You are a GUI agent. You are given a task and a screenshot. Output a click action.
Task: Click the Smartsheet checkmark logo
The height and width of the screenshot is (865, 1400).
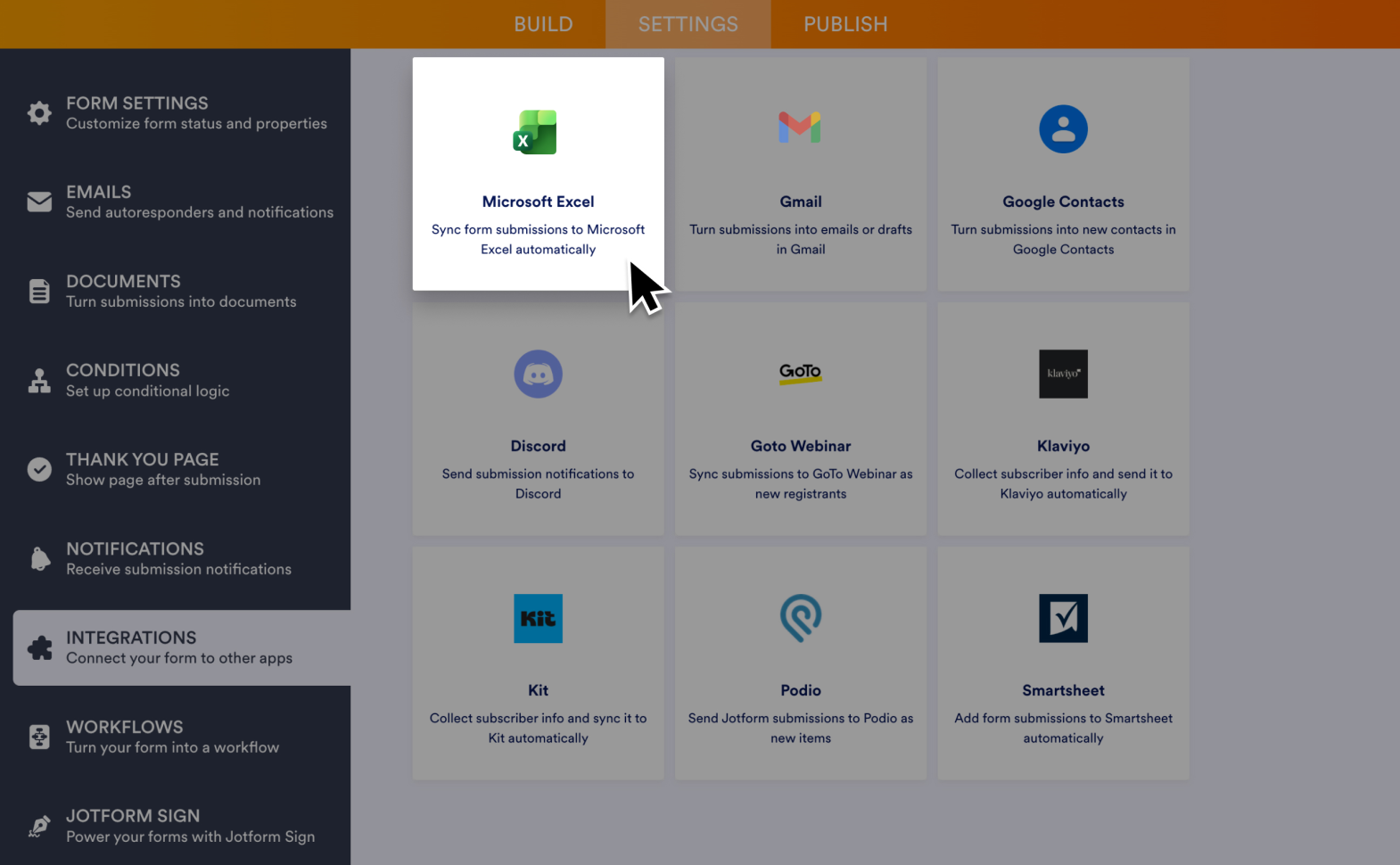click(x=1063, y=618)
